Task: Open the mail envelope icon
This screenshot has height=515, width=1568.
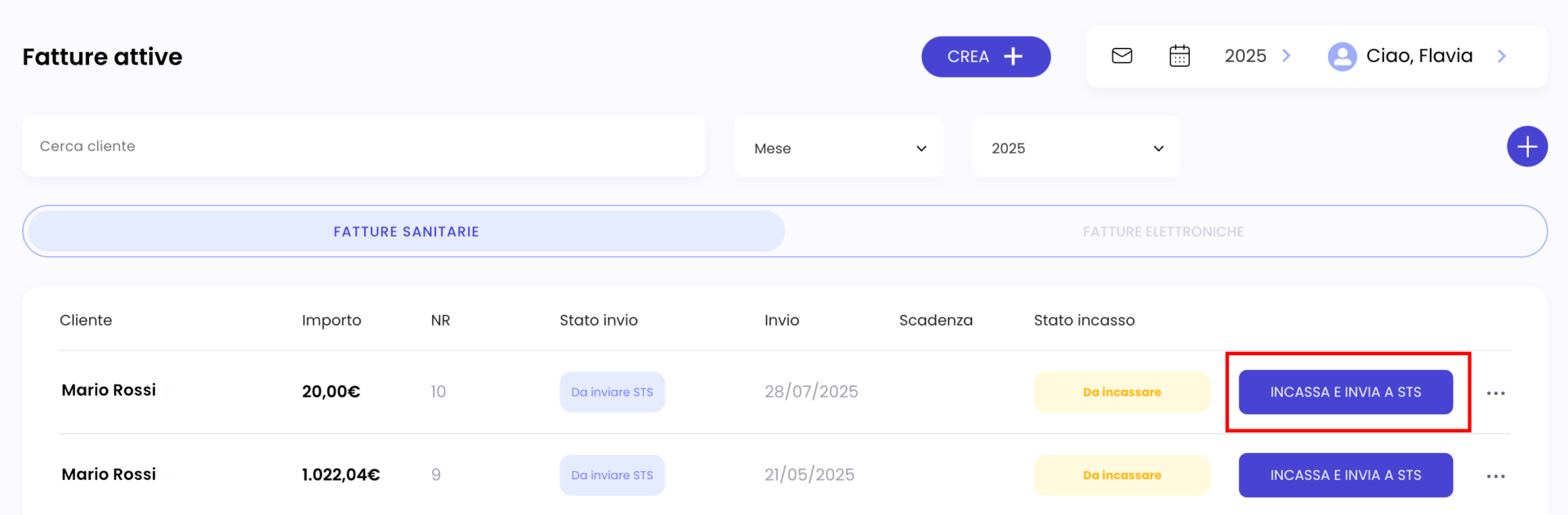Action: tap(1122, 55)
